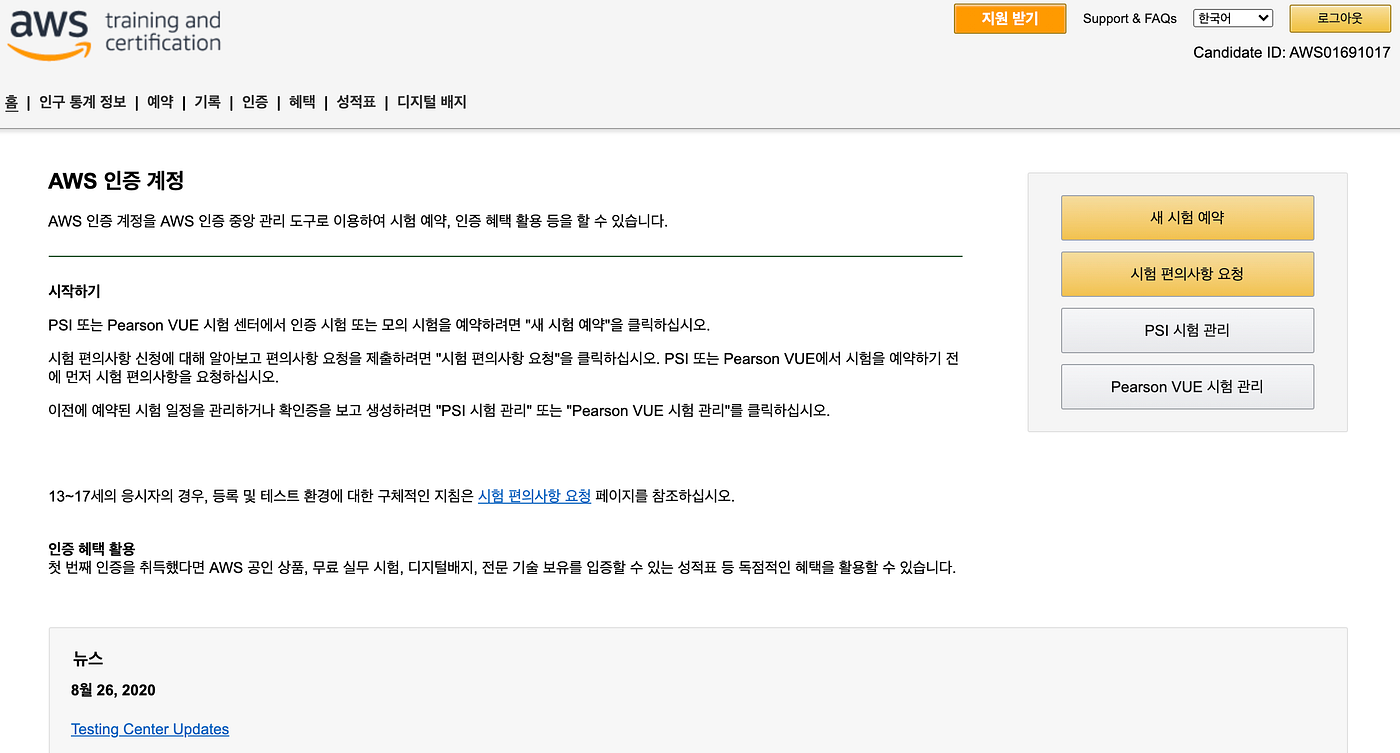Click the Pearson VUE 시험 관리 button
Screen dimensions: 1400x753
coord(1187,387)
